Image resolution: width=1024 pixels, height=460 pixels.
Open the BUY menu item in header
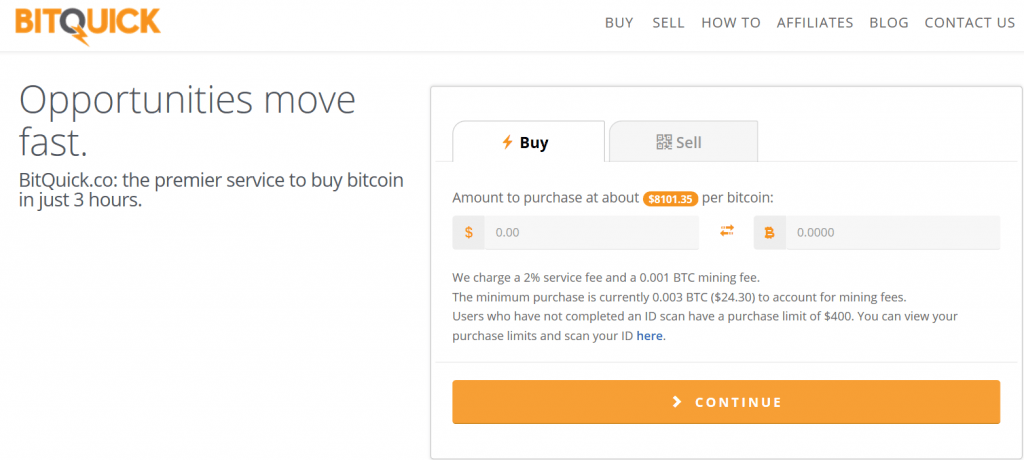coord(619,23)
